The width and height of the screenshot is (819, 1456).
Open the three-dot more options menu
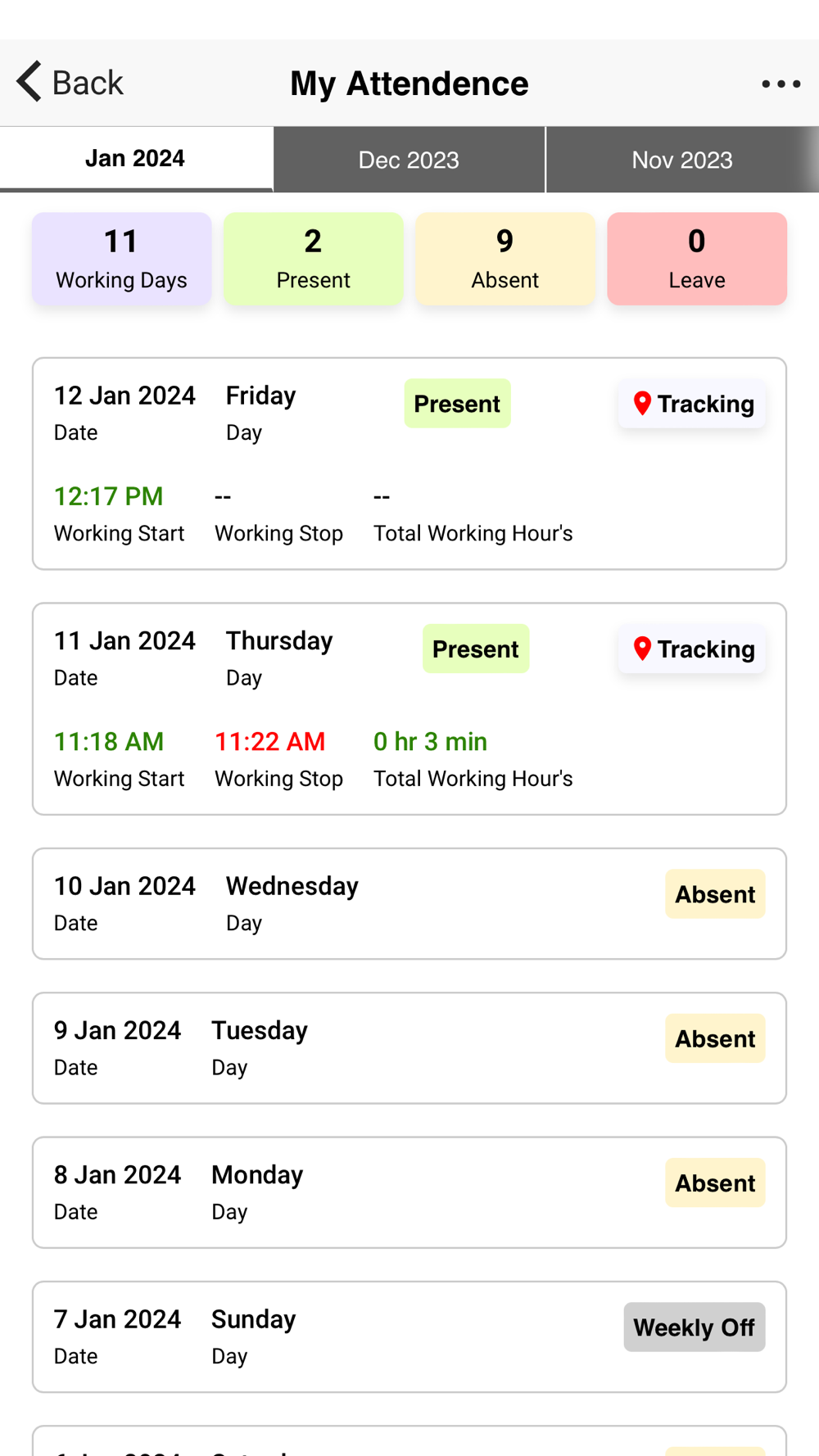click(x=781, y=84)
